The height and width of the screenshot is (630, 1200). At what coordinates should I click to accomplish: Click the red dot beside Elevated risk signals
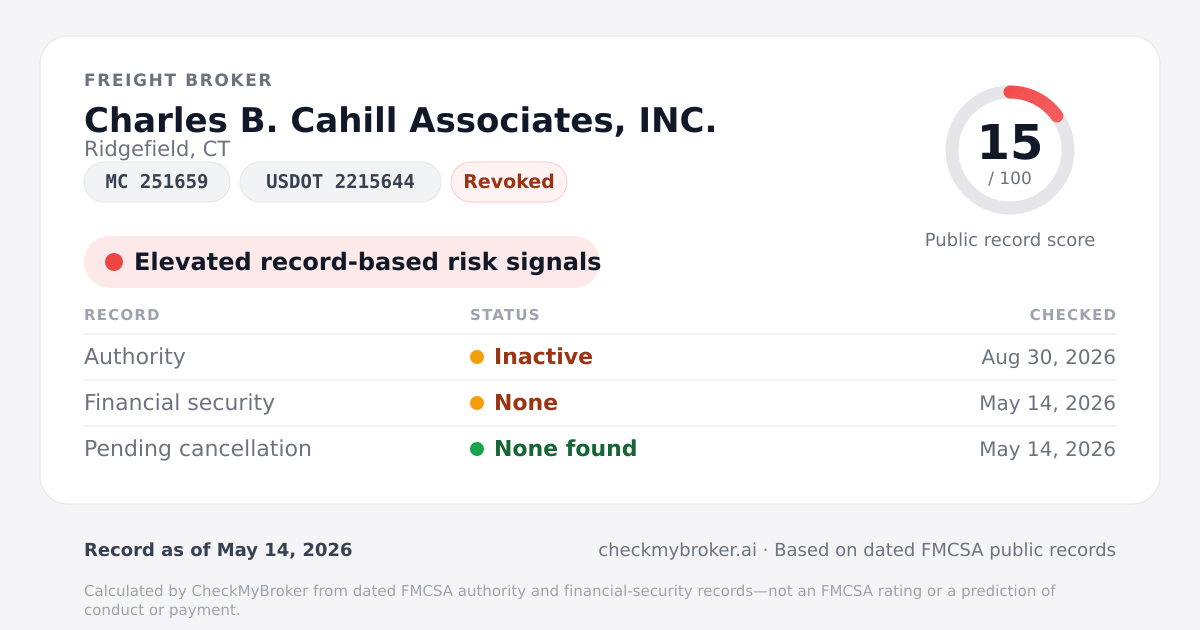pyautogui.click(x=114, y=262)
